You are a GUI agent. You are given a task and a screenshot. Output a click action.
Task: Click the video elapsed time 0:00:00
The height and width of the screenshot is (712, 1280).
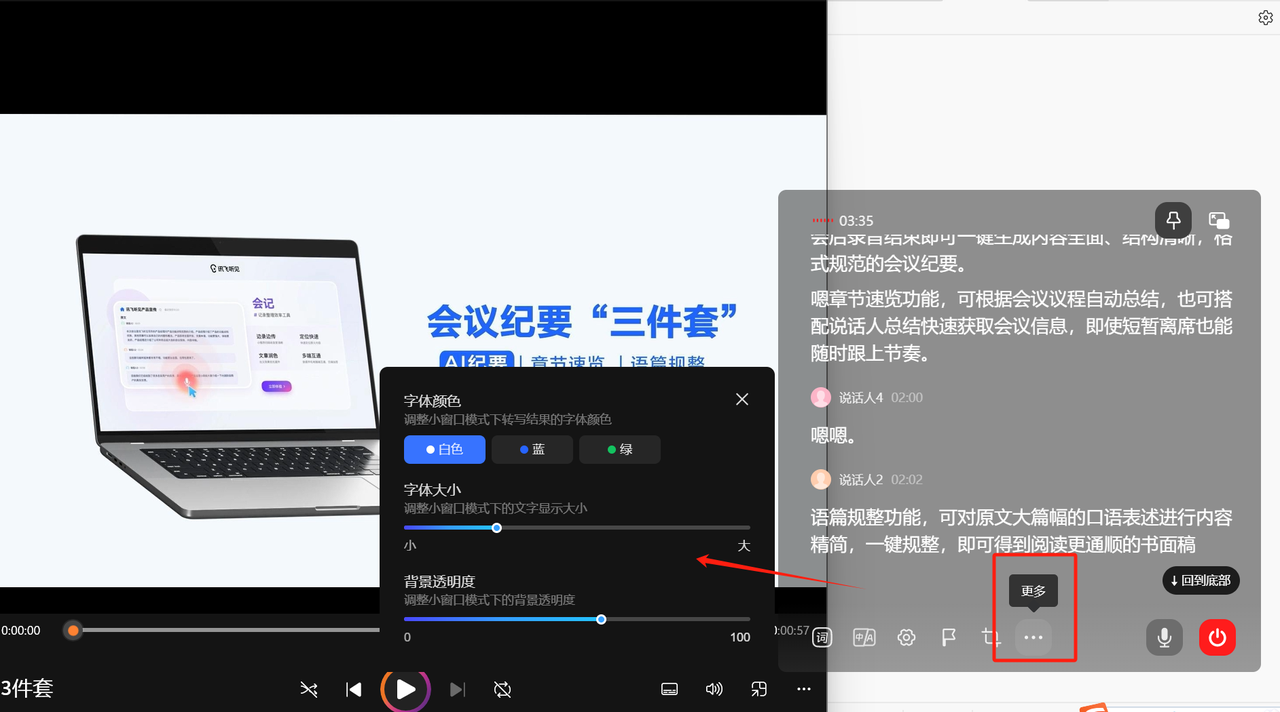pyautogui.click(x=21, y=631)
